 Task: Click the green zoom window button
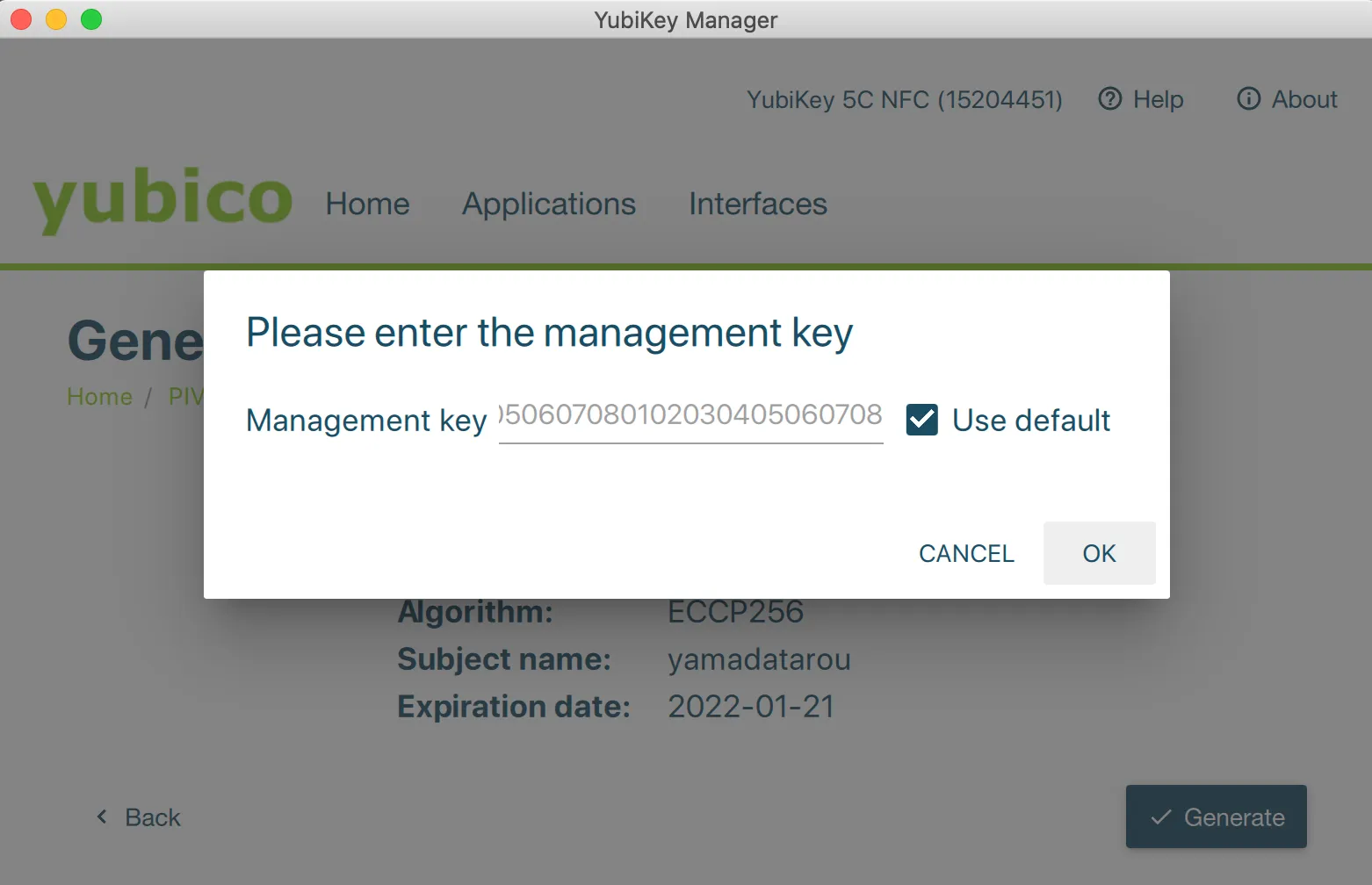(91, 19)
